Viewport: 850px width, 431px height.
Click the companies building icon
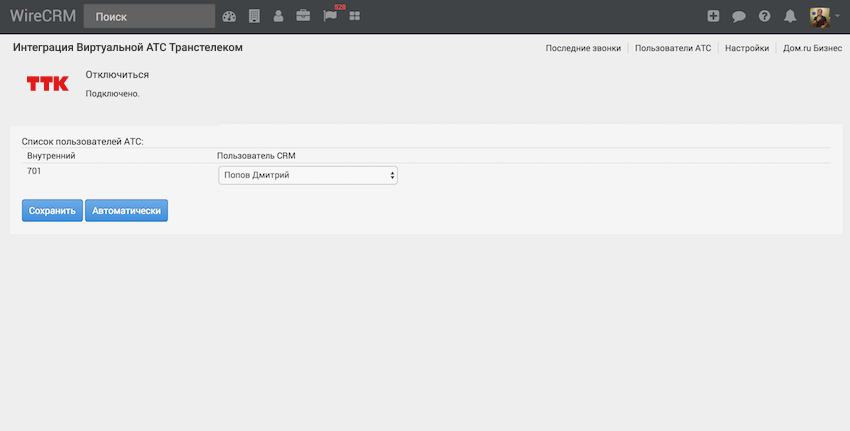(254, 16)
